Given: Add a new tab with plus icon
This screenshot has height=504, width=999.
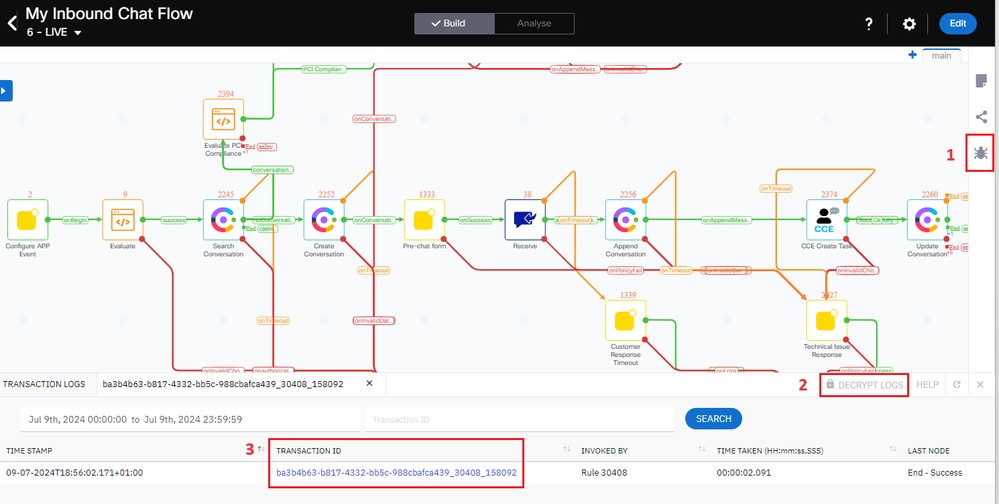Looking at the screenshot, I should click(x=912, y=55).
